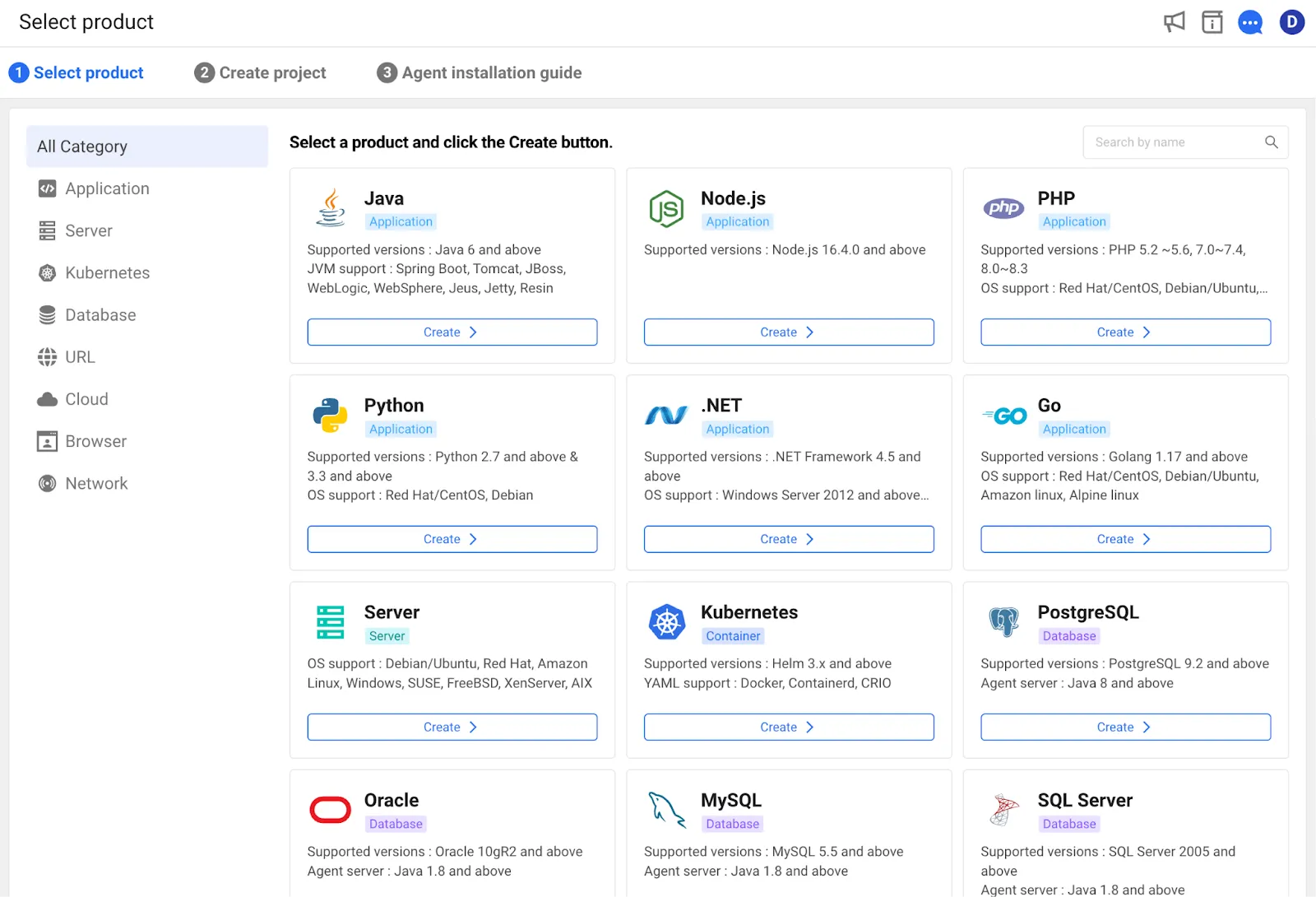The height and width of the screenshot is (897, 1316).
Task: Click the PostgreSQL Database tag
Action: [1069, 636]
